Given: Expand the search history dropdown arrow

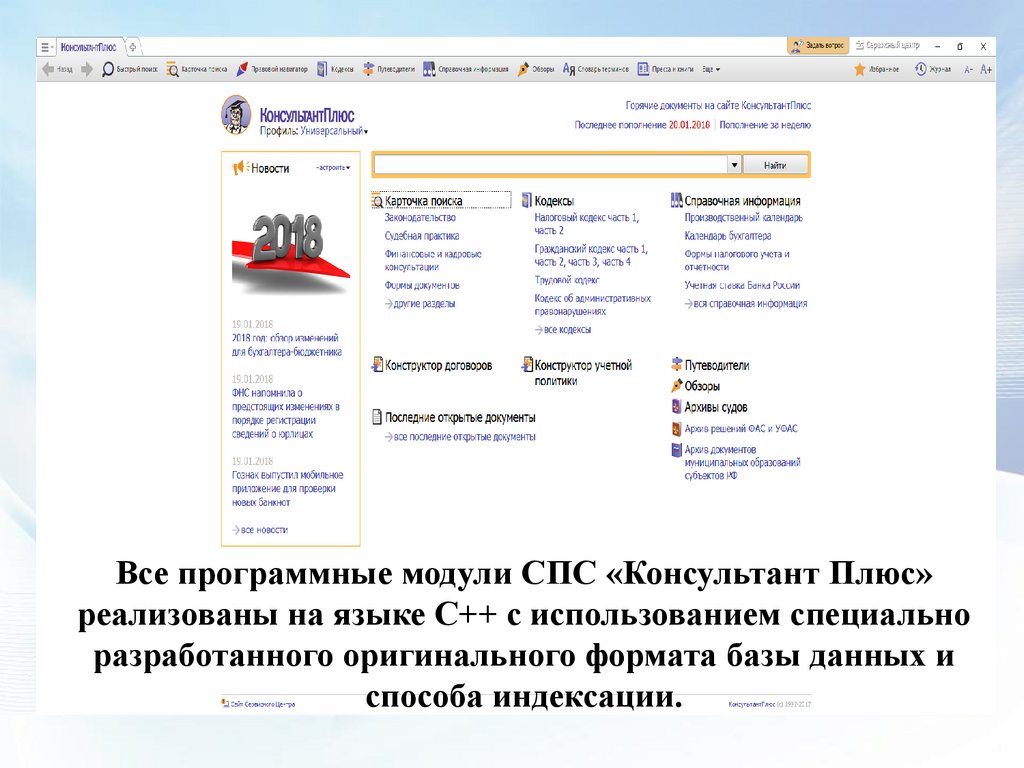Looking at the screenshot, I should pos(734,165).
